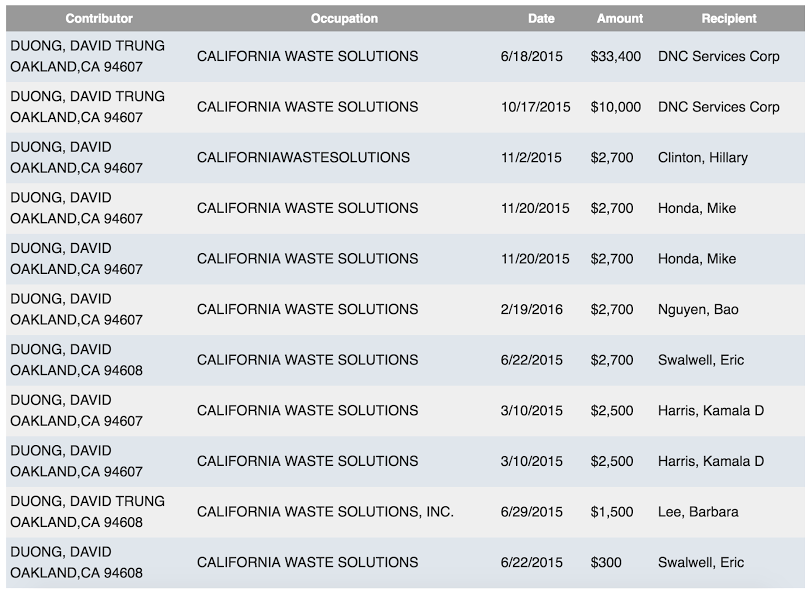The height and width of the screenshot is (589, 812).
Task: Click the 6/18/2015 date cell
Action: tap(532, 56)
